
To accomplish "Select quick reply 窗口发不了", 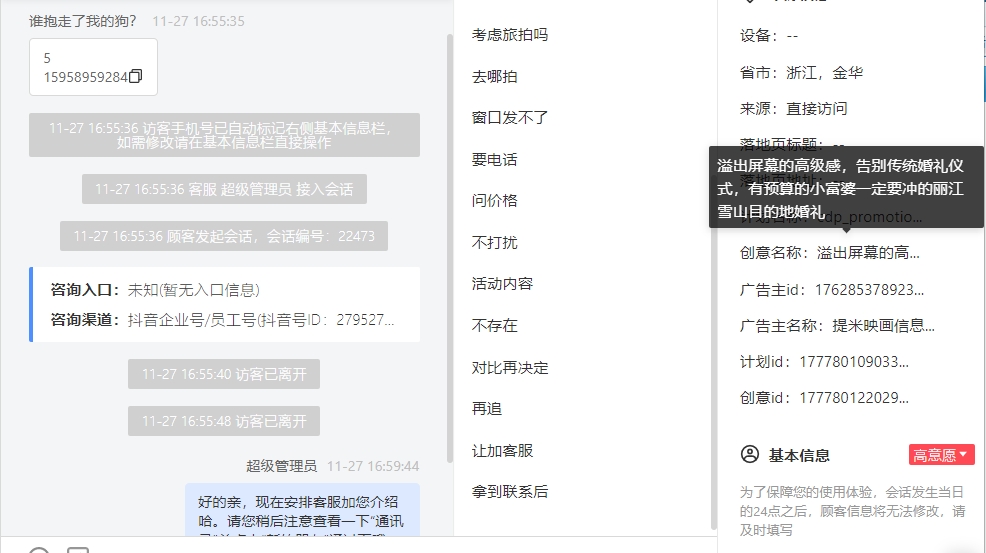I will click(x=510, y=118).
